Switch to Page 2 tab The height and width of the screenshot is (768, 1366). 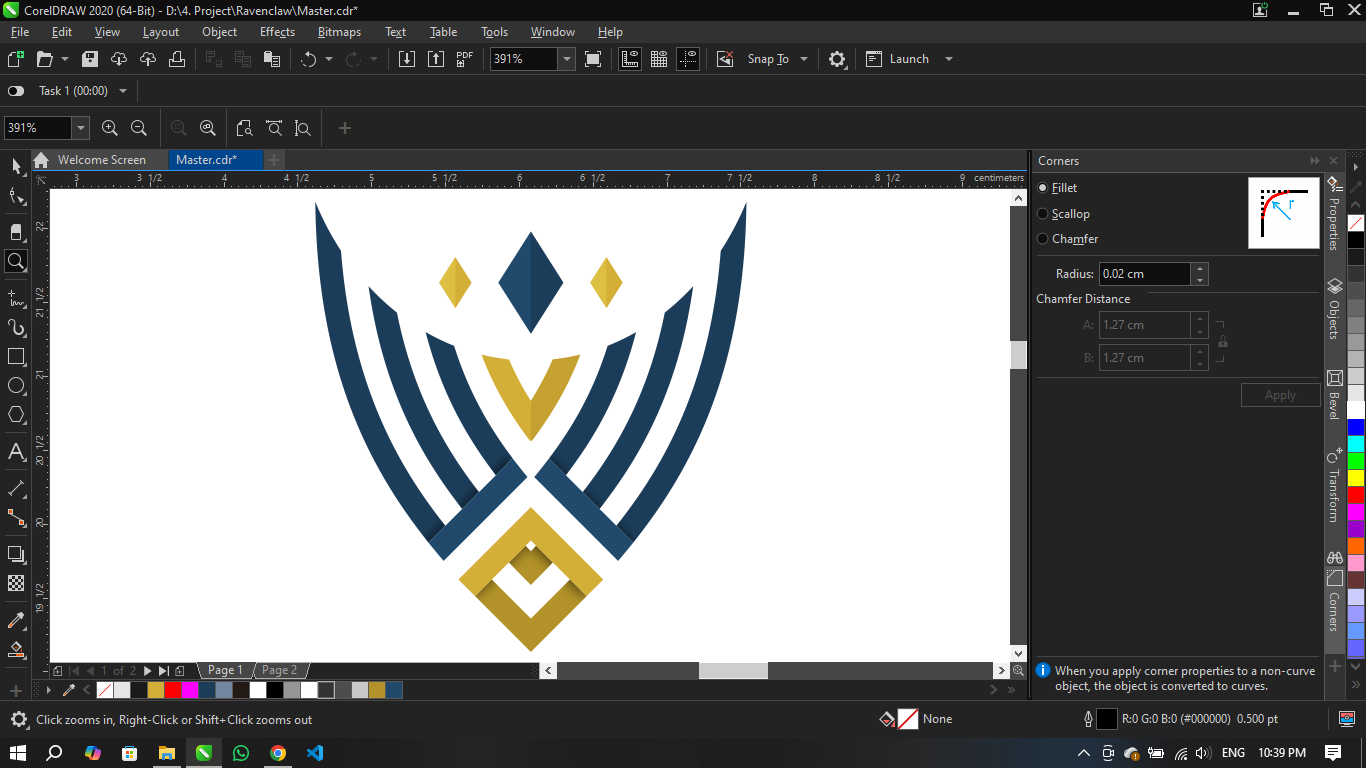(x=279, y=670)
